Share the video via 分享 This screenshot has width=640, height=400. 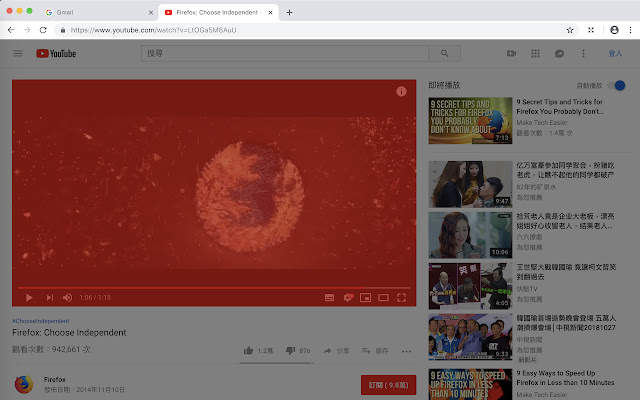pyautogui.click(x=336, y=351)
